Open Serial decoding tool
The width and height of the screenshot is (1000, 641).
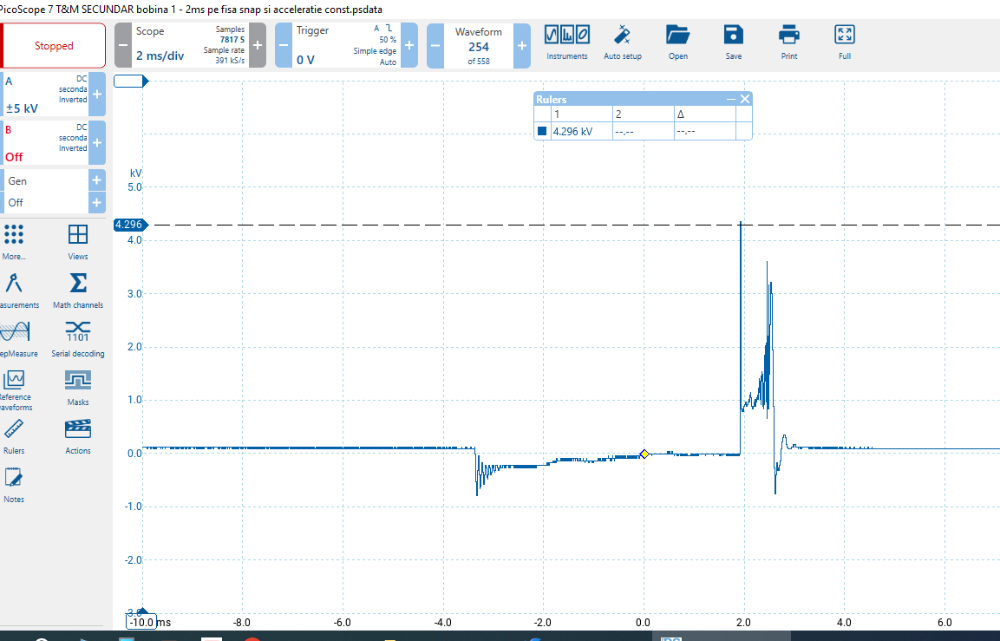point(77,337)
